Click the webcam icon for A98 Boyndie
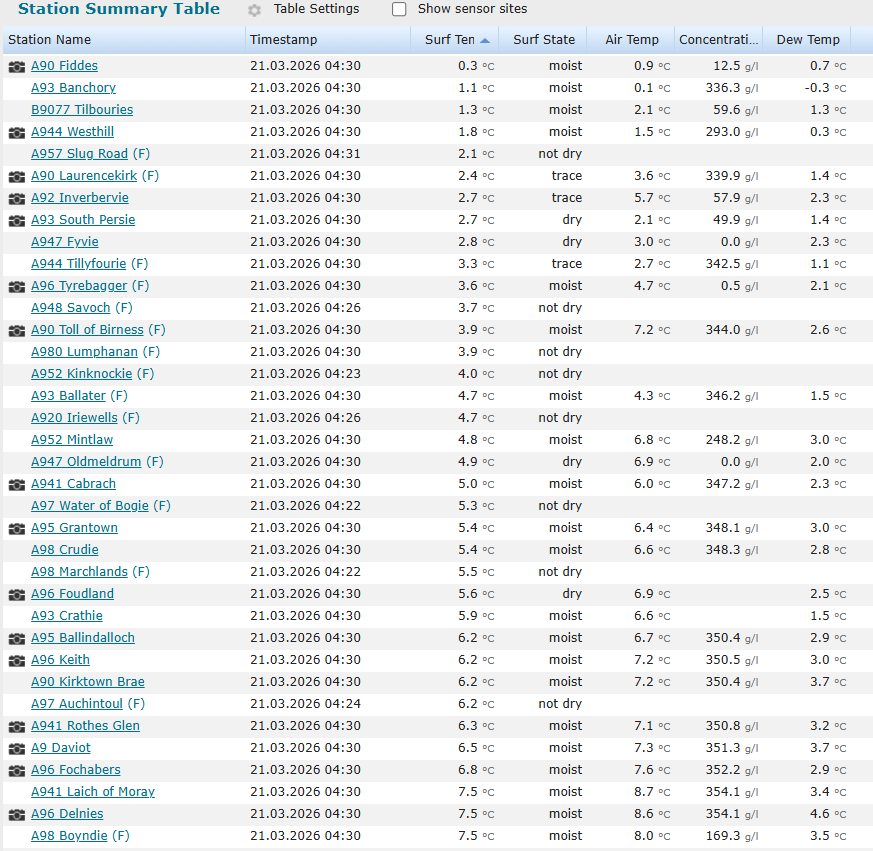Viewport: 873px width, 851px height. pos(16,835)
